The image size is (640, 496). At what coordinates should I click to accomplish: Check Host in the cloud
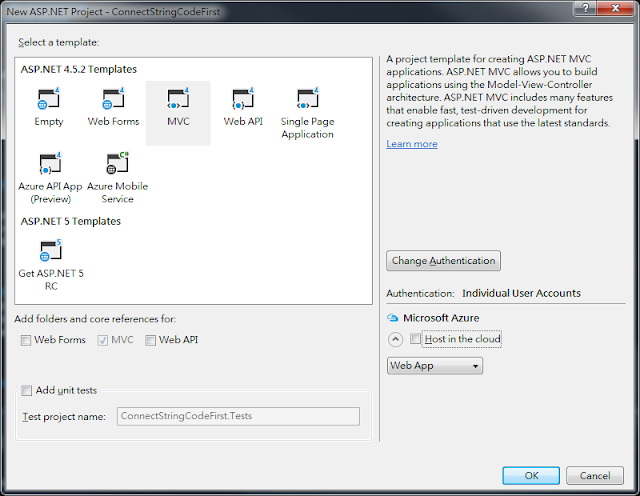[x=415, y=339]
